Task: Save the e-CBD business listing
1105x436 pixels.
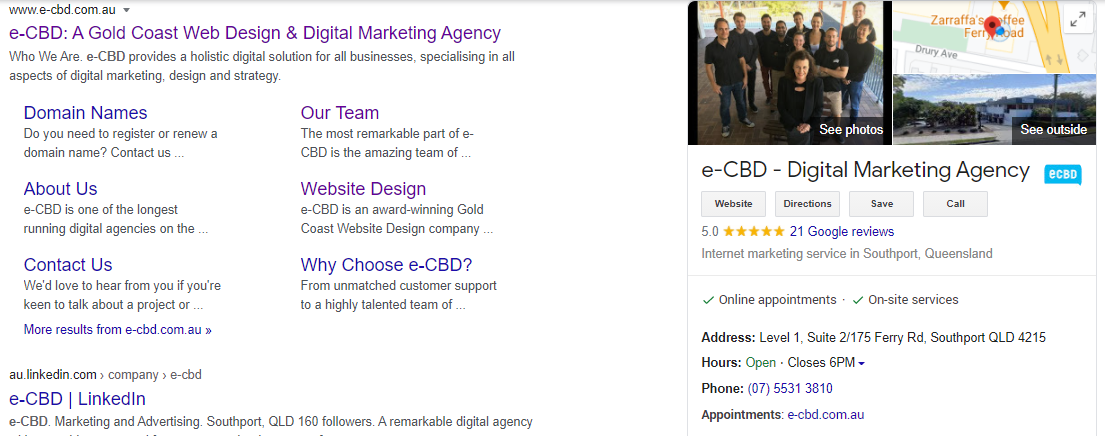Action: point(881,204)
